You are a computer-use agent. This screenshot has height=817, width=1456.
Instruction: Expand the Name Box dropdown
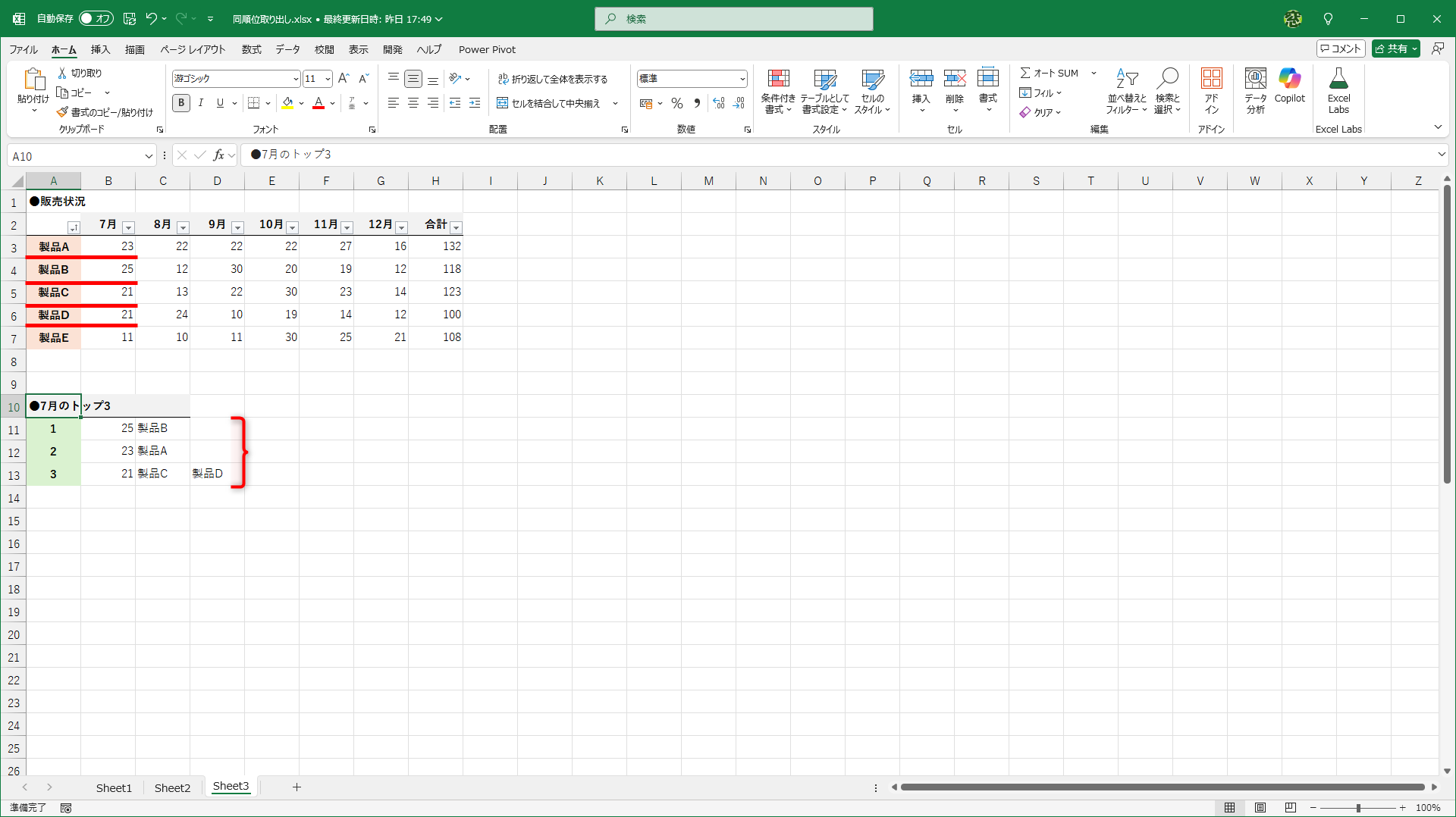tap(149, 156)
